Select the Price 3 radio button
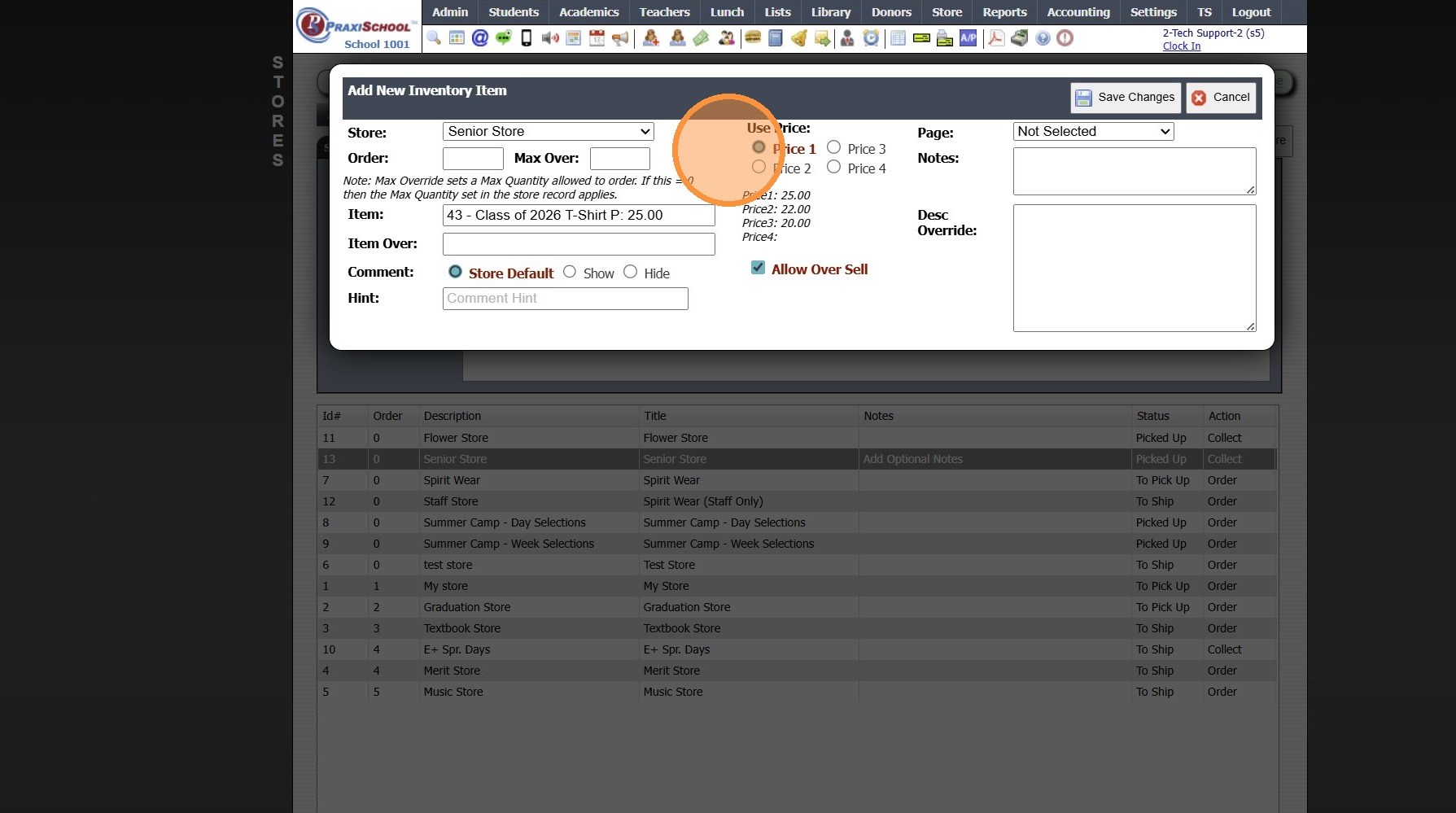This screenshot has width=1456, height=813. click(833, 147)
